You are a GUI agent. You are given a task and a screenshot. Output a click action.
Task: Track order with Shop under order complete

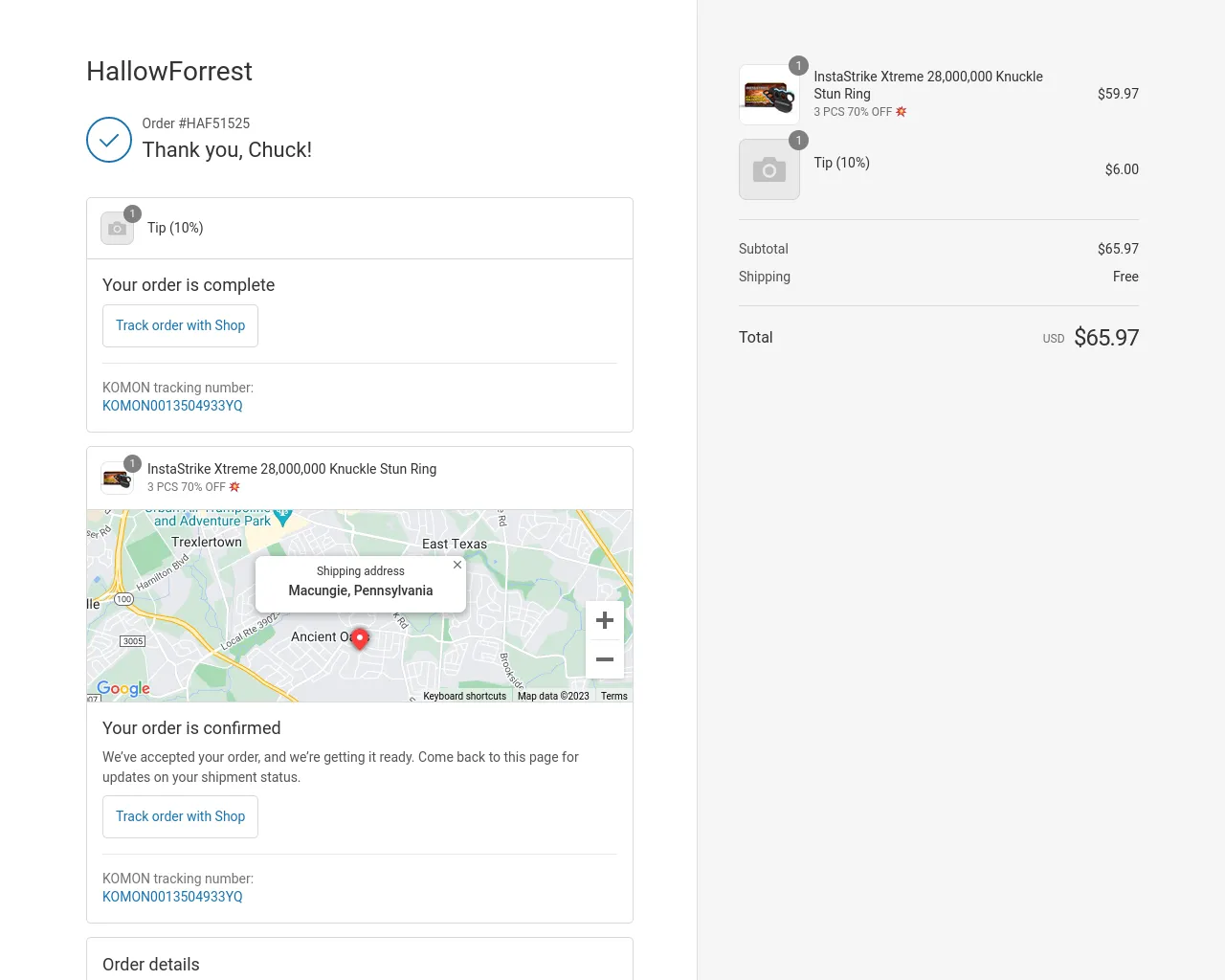[x=180, y=325]
